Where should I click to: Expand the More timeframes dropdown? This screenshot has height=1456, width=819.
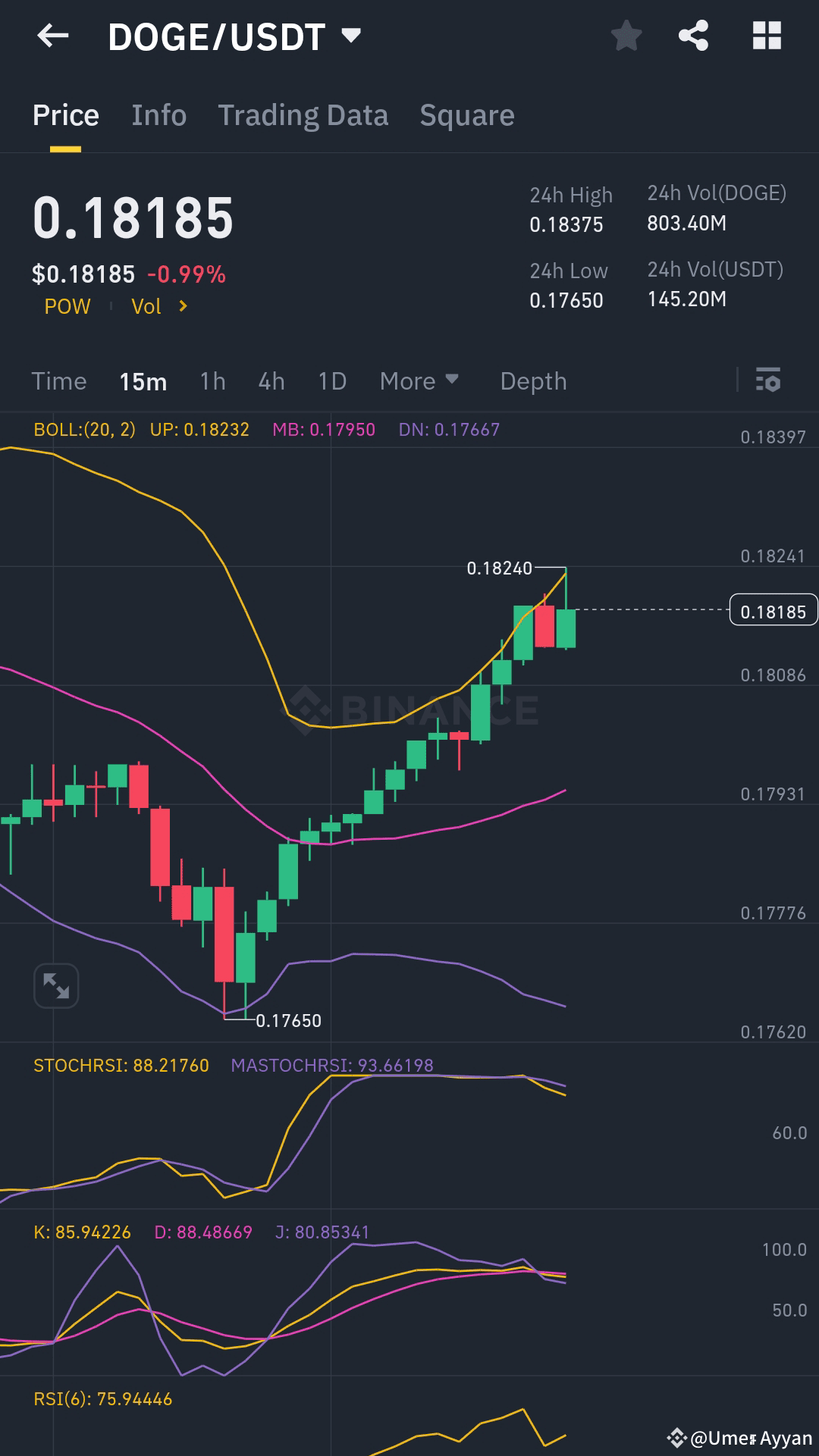pyautogui.click(x=419, y=380)
